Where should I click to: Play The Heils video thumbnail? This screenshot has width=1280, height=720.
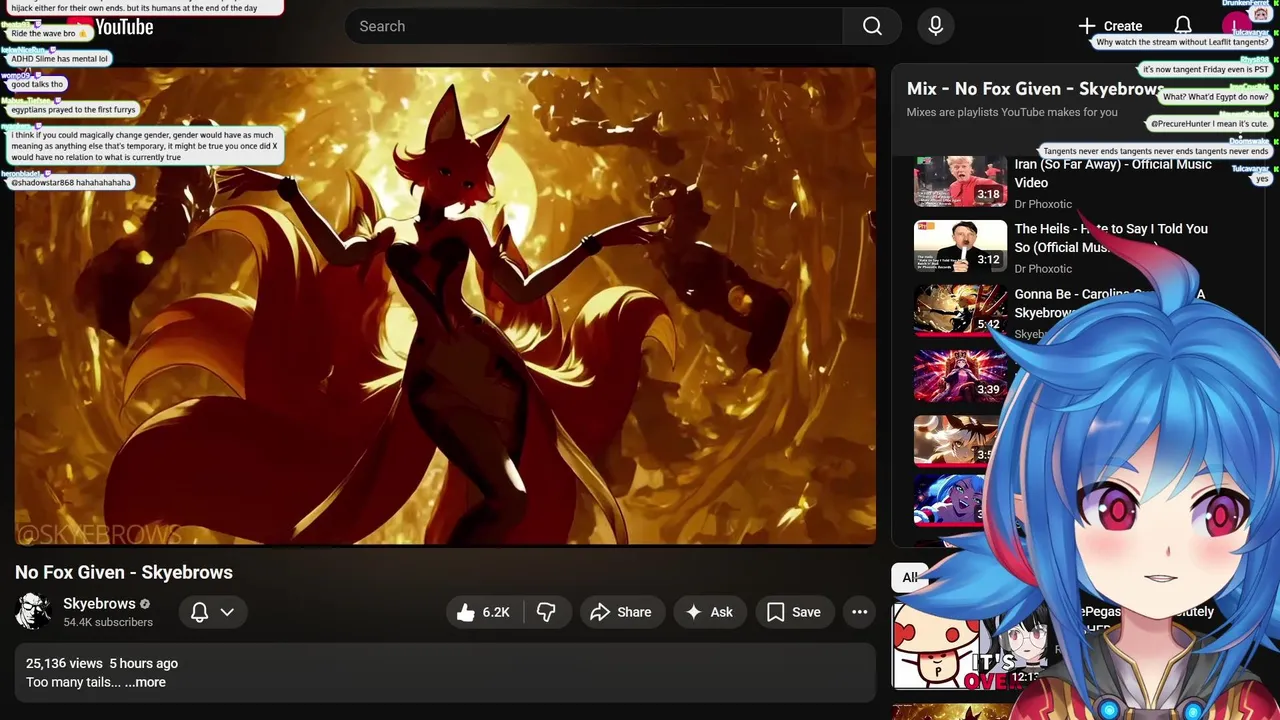[960, 246]
